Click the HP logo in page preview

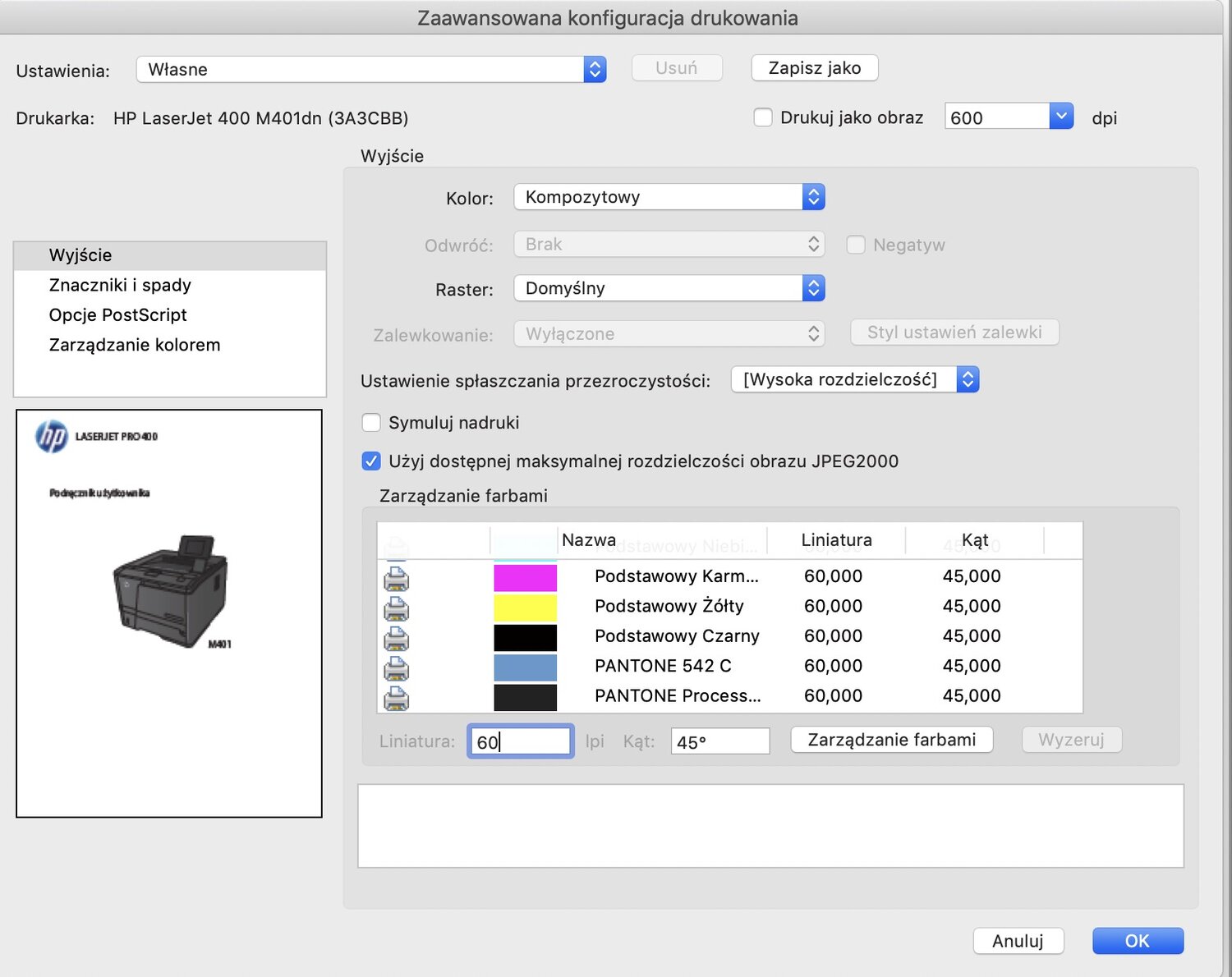52,436
